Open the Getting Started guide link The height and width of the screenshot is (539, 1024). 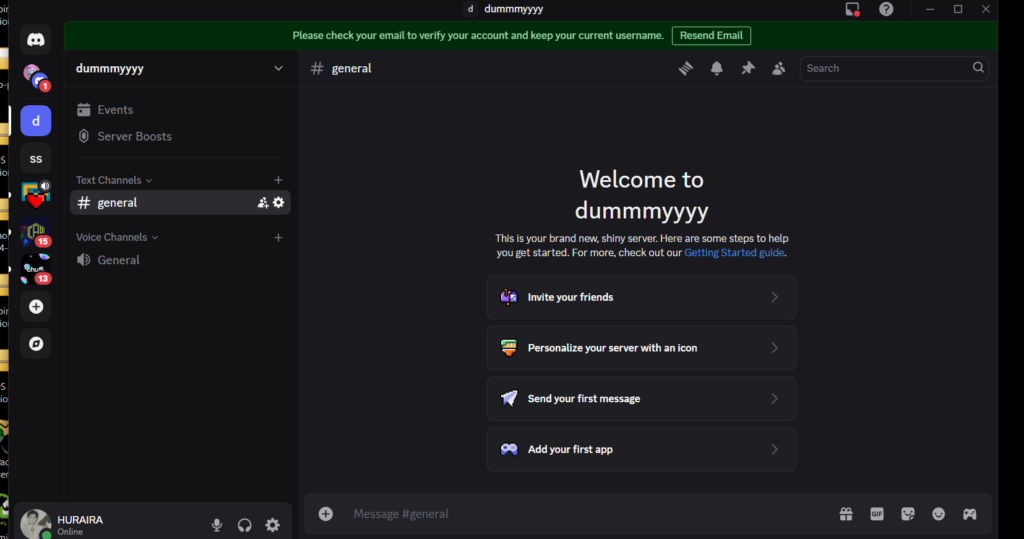point(734,253)
